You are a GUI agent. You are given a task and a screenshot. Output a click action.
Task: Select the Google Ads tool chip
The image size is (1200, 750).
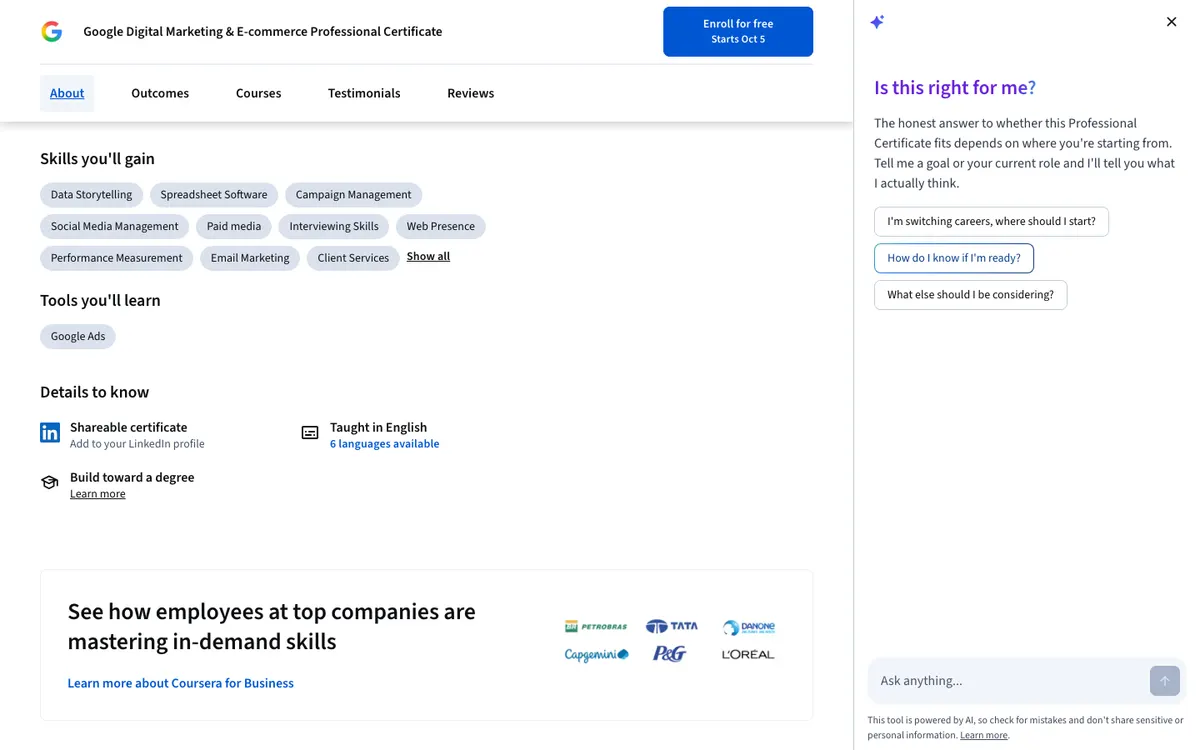(x=78, y=336)
